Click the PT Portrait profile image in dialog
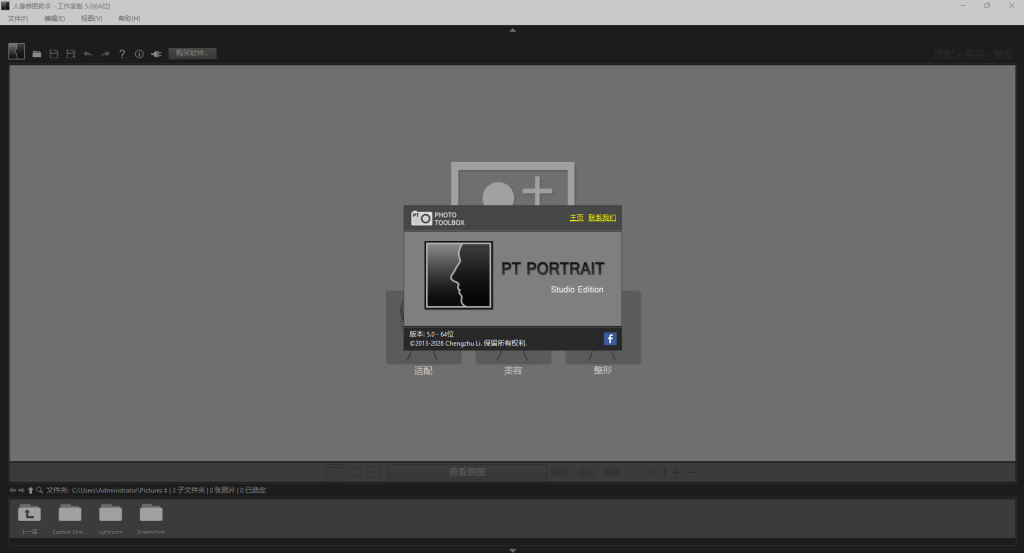The width and height of the screenshot is (1024, 553). [x=458, y=275]
